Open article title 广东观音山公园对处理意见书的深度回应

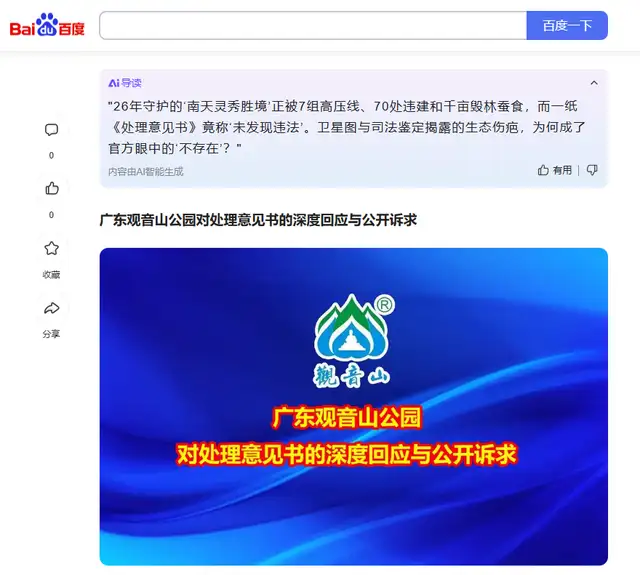[x=258, y=220]
